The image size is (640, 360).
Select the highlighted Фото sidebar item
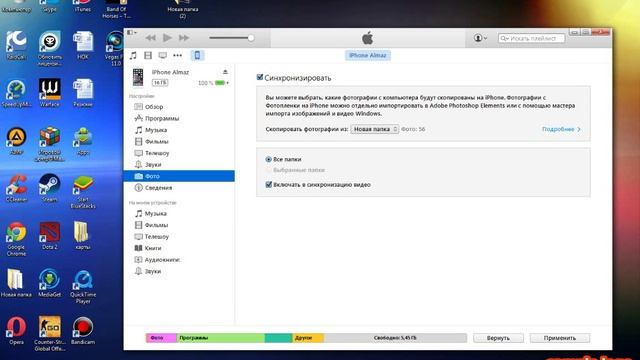tap(179, 176)
